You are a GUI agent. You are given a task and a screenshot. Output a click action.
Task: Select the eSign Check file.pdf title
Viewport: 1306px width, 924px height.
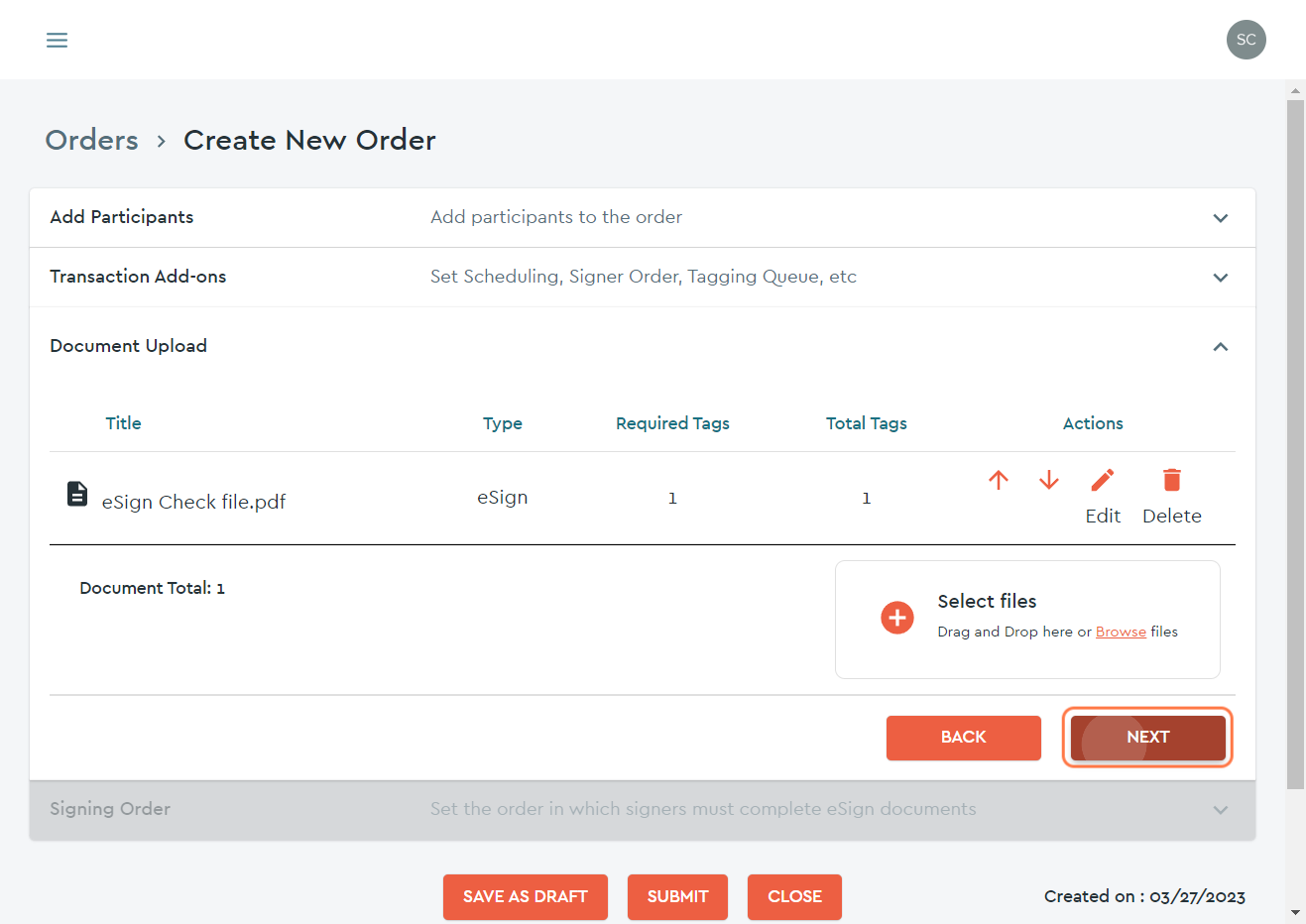click(x=193, y=502)
